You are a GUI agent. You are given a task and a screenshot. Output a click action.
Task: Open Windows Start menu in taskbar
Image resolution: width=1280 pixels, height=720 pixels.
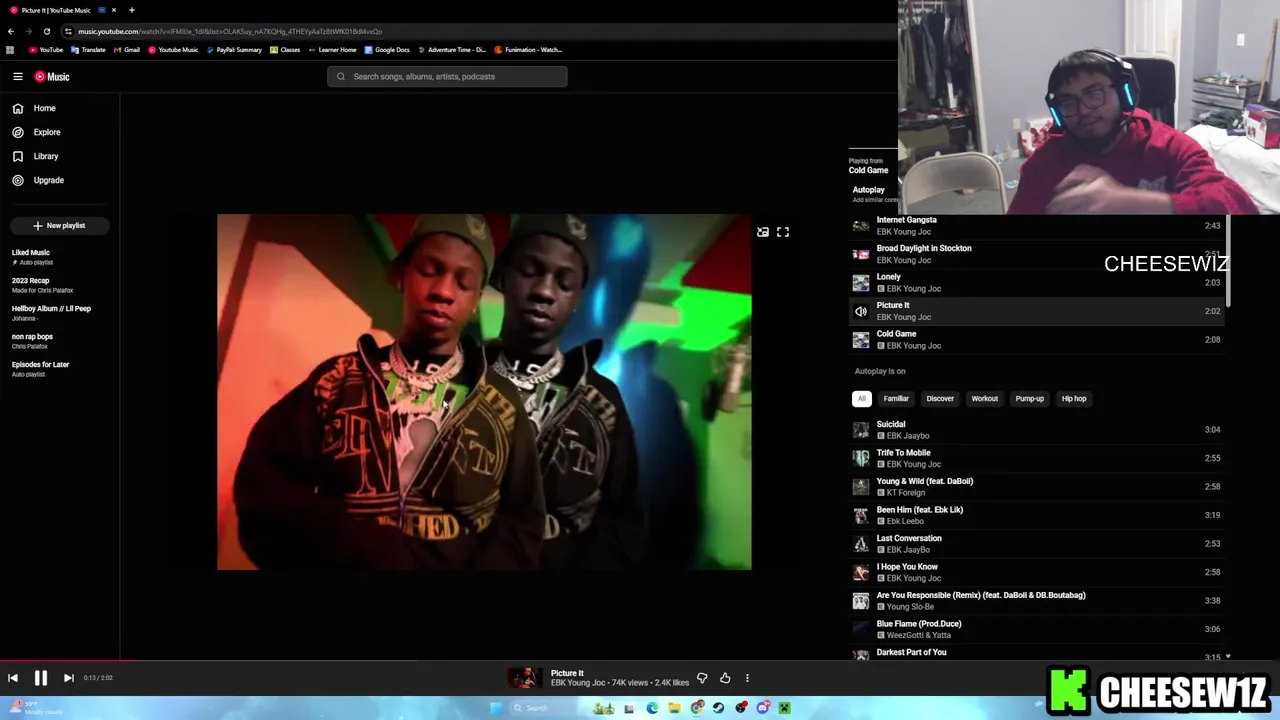click(497, 708)
